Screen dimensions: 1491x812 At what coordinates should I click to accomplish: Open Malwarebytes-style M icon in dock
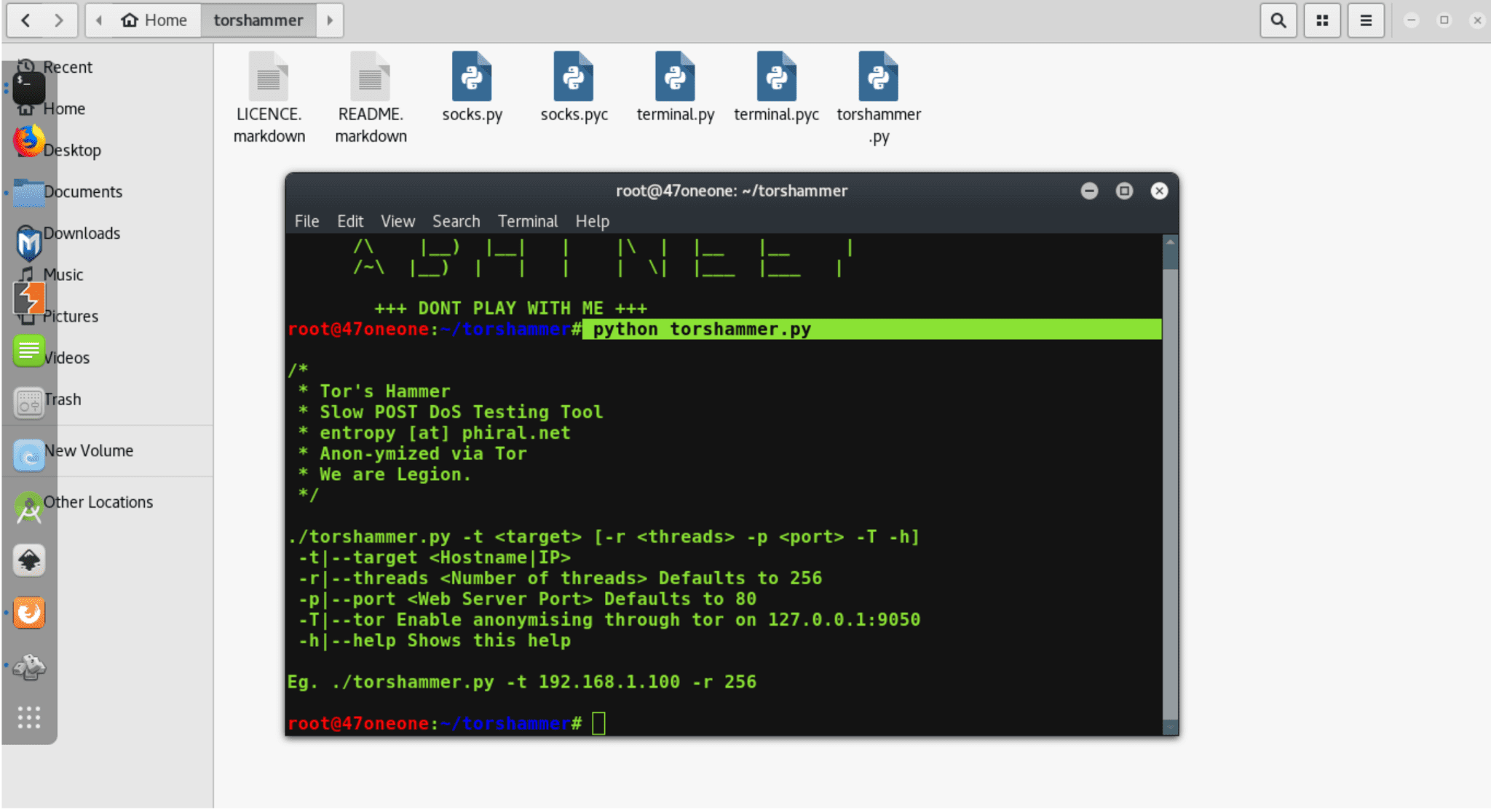tap(29, 244)
